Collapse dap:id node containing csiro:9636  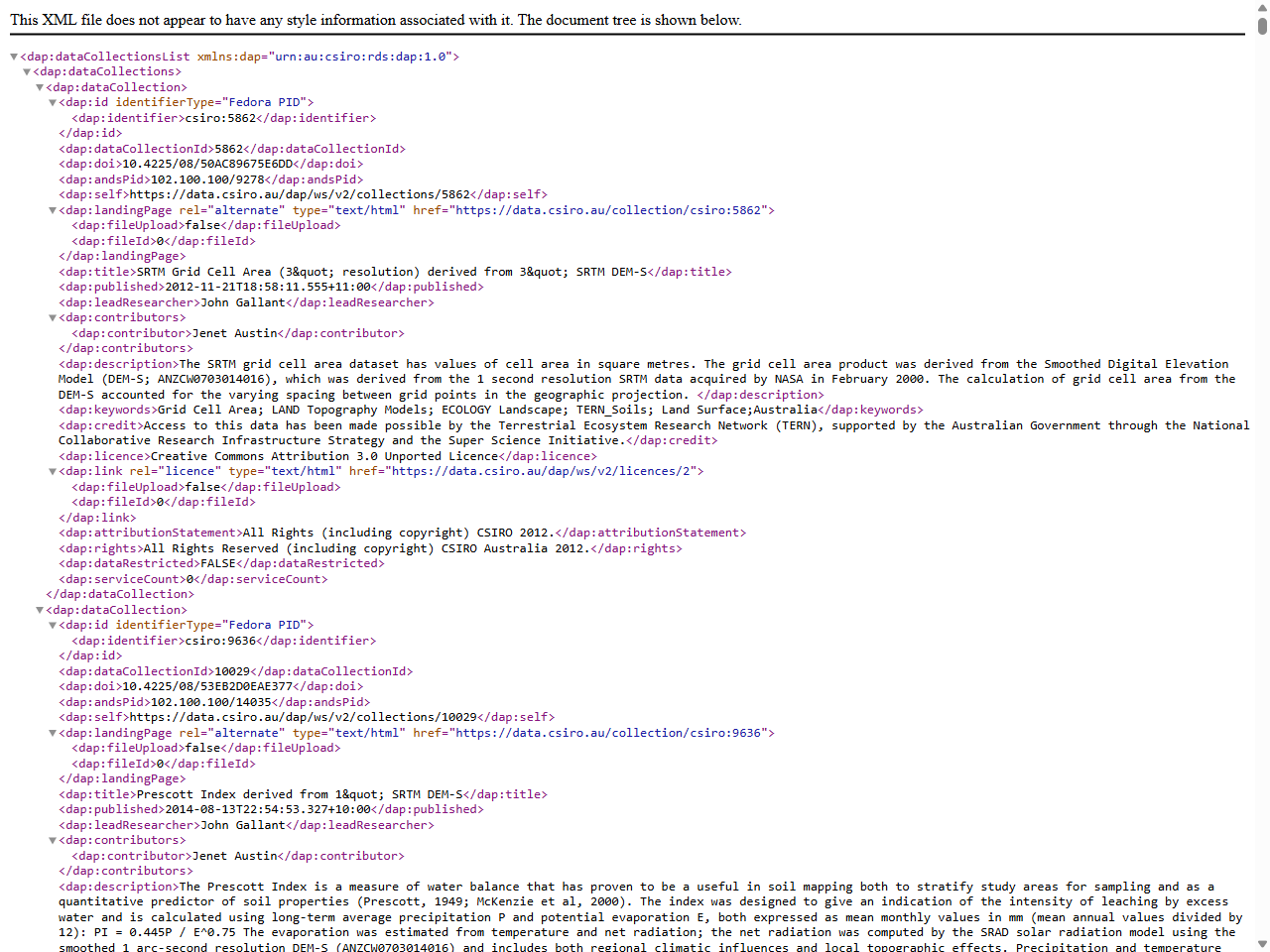(x=53, y=626)
